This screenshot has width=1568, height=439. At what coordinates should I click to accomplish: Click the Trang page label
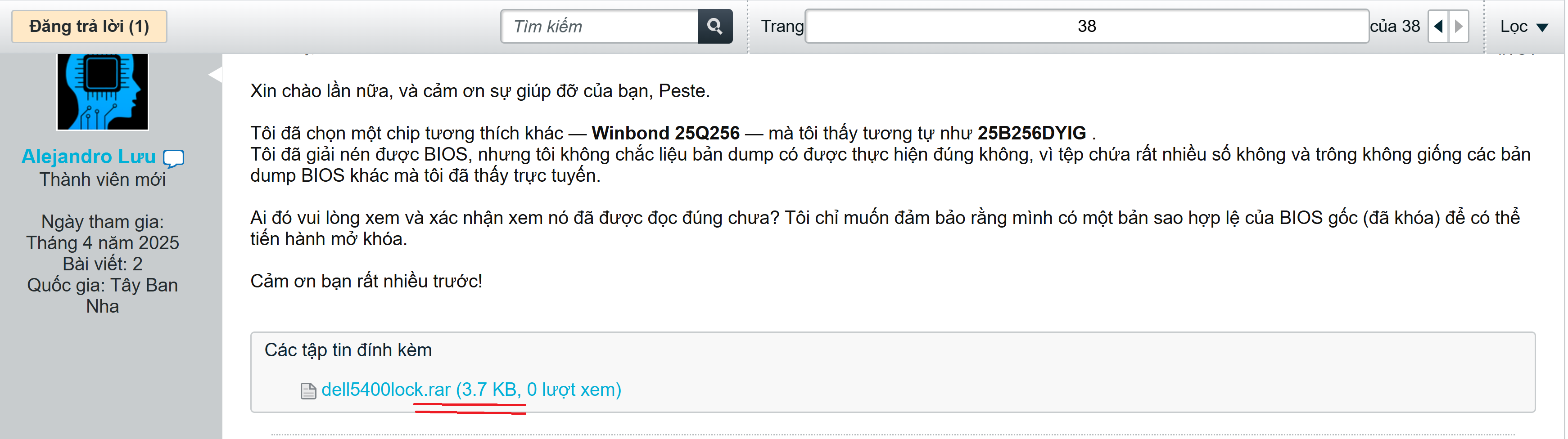(x=782, y=26)
